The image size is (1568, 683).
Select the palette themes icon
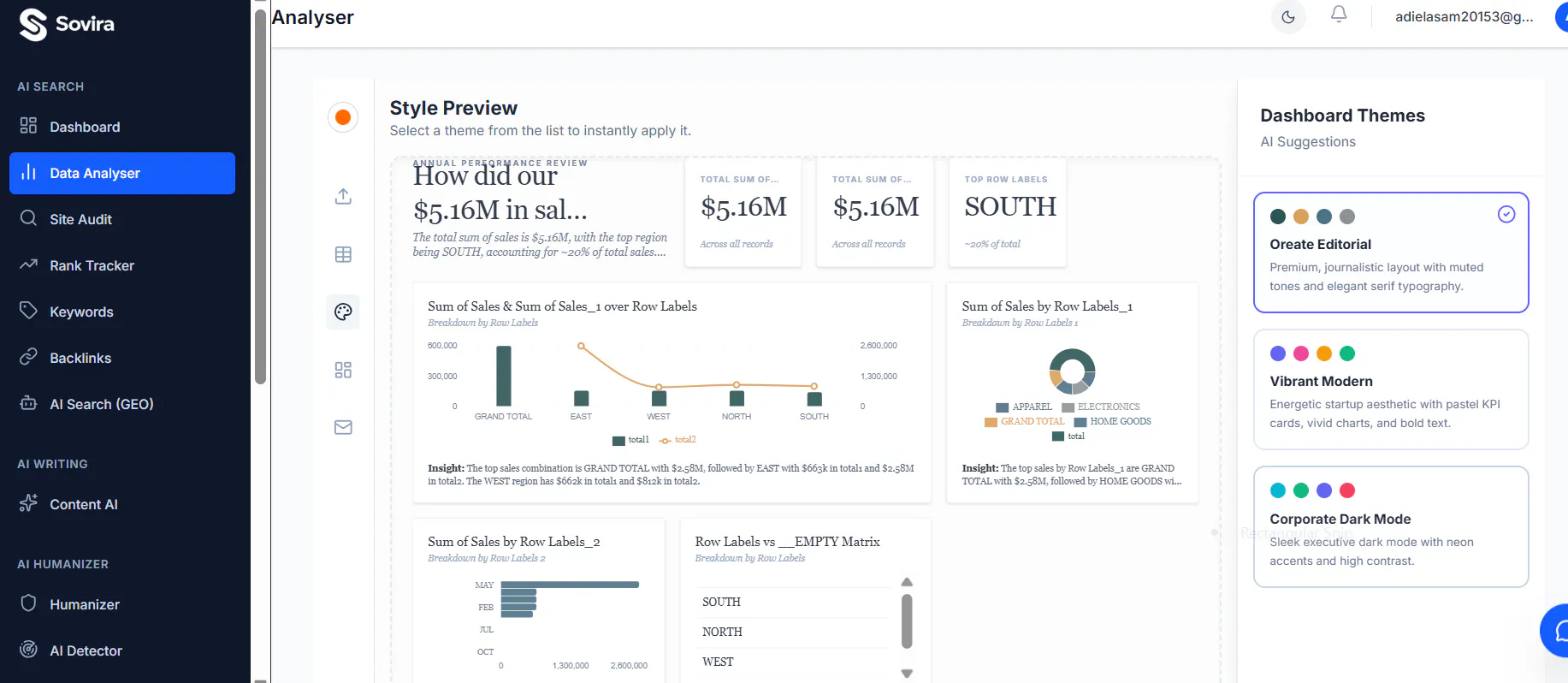coord(343,312)
